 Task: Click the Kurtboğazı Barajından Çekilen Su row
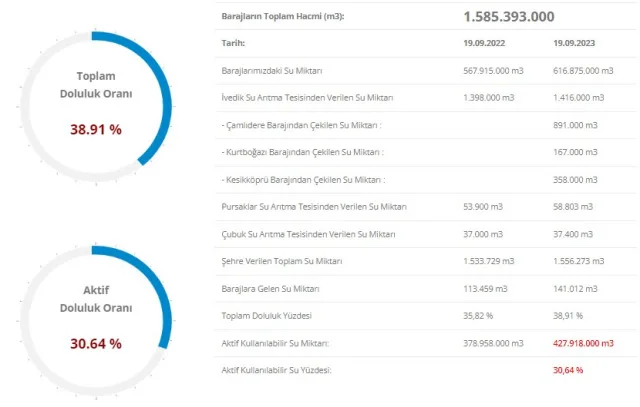click(x=426, y=152)
